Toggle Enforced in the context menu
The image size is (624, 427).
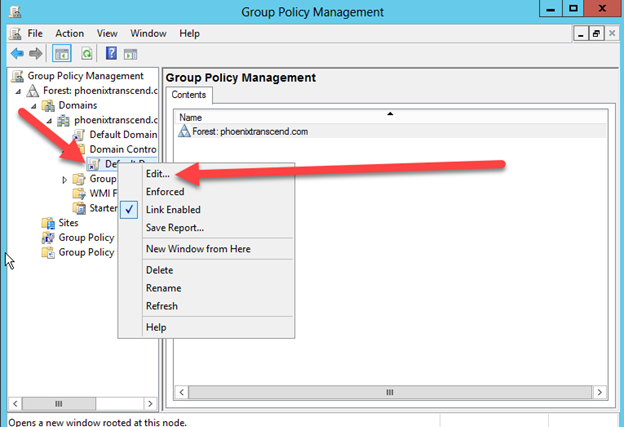point(164,192)
